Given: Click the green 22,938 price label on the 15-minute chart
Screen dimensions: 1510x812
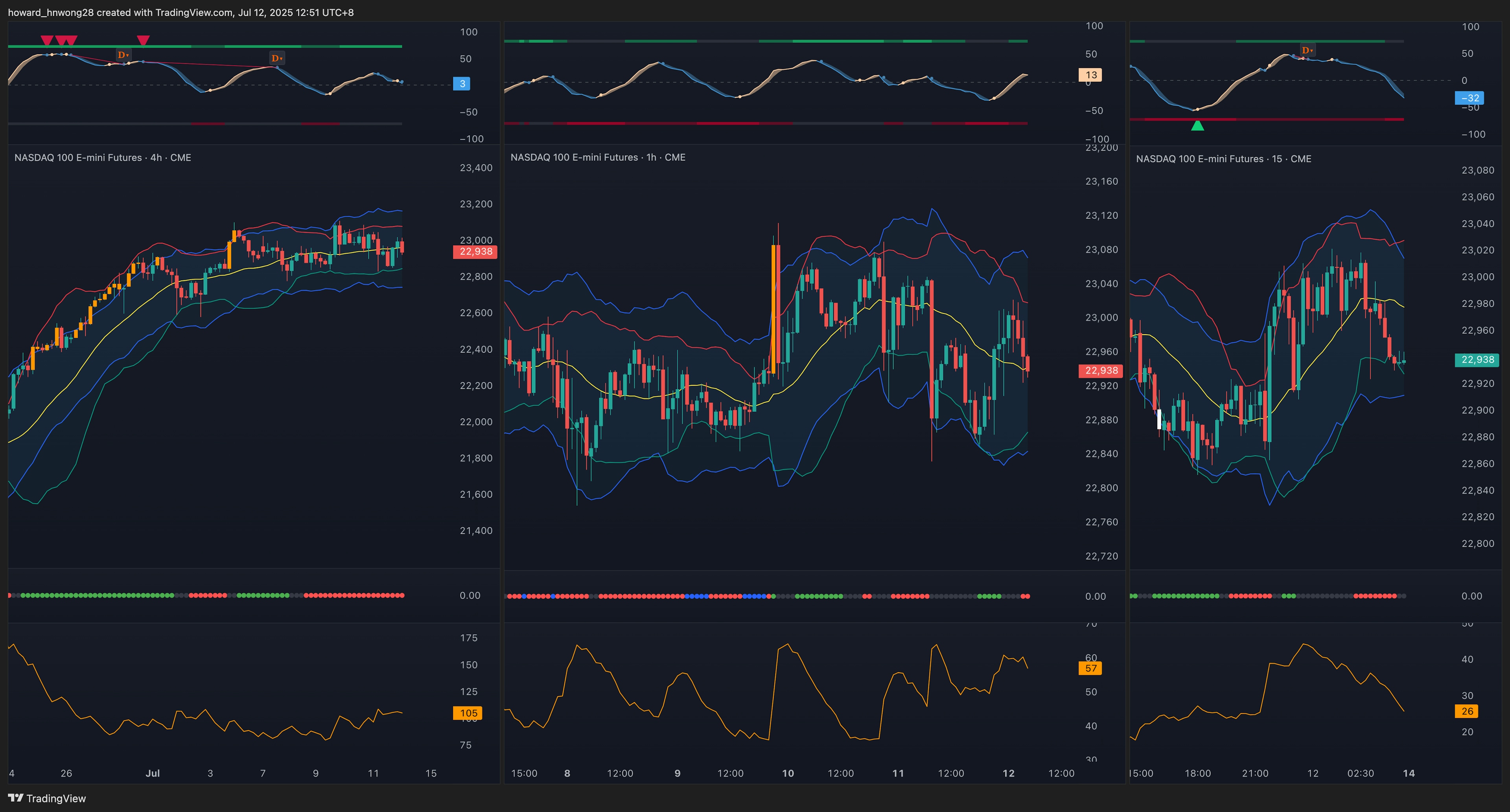Looking at the screenshot, I should pyautogui.click(x=1477, y=360).
